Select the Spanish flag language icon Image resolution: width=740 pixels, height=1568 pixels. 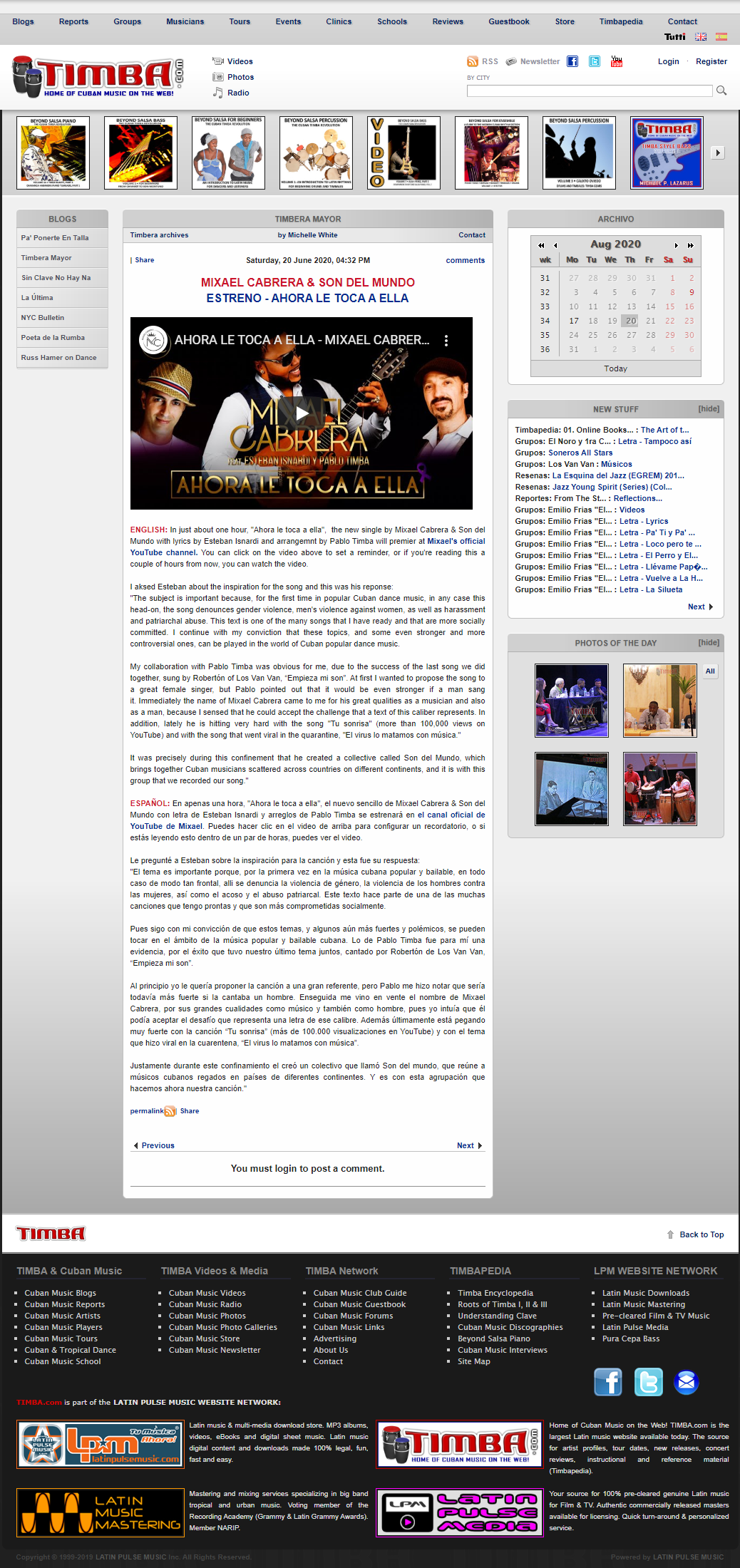coord(721,36)
